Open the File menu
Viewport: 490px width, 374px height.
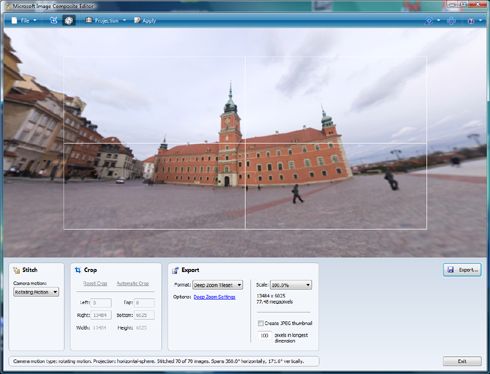click(24, 20)
